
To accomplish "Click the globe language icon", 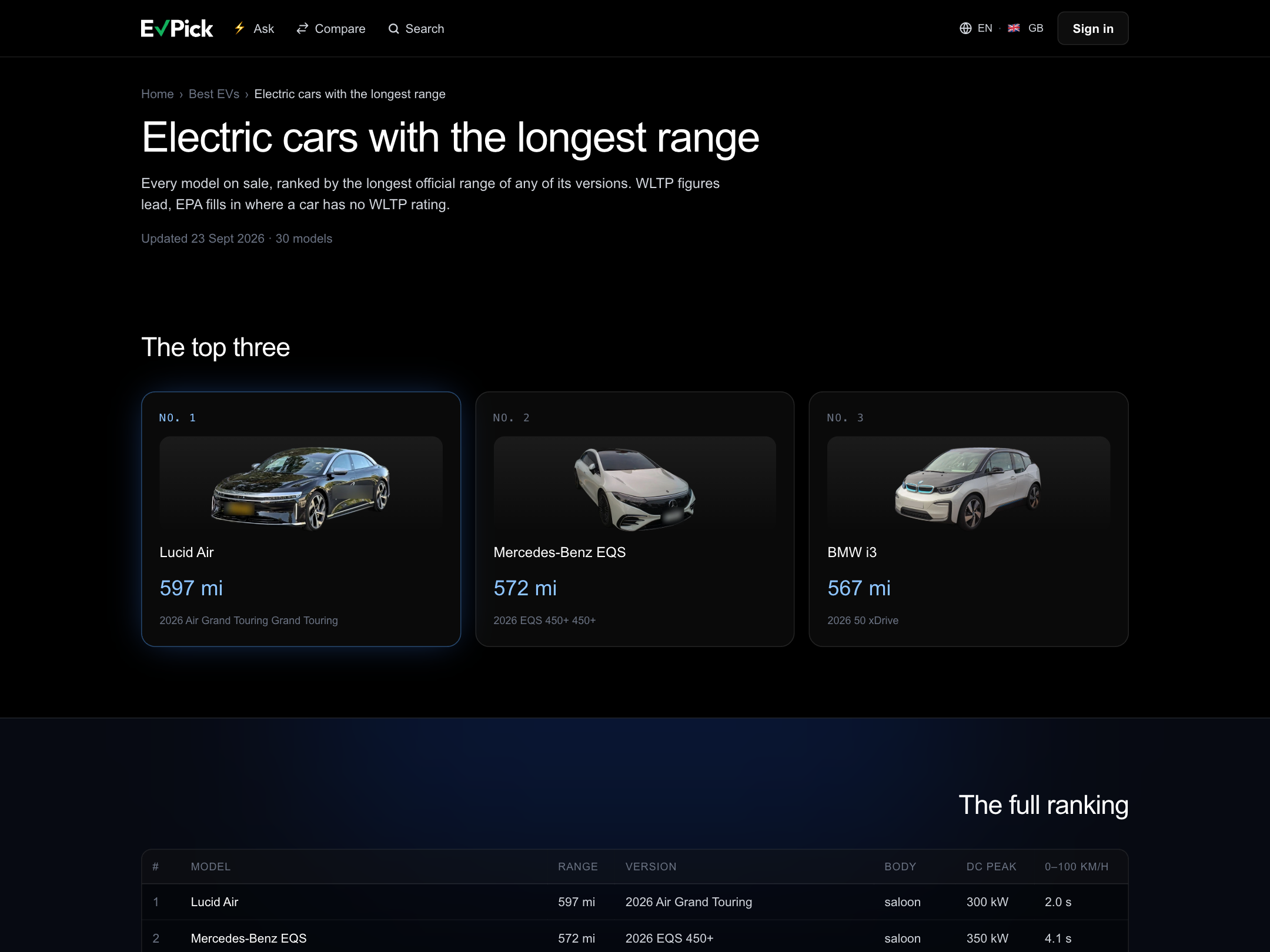I will coord(965,28).
